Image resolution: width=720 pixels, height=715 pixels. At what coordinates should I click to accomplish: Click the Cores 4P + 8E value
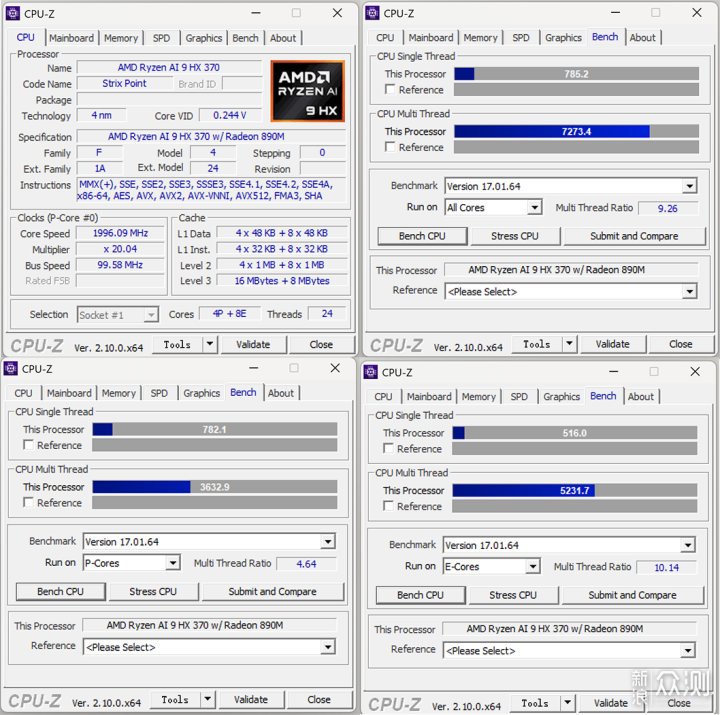click(230, 314)
